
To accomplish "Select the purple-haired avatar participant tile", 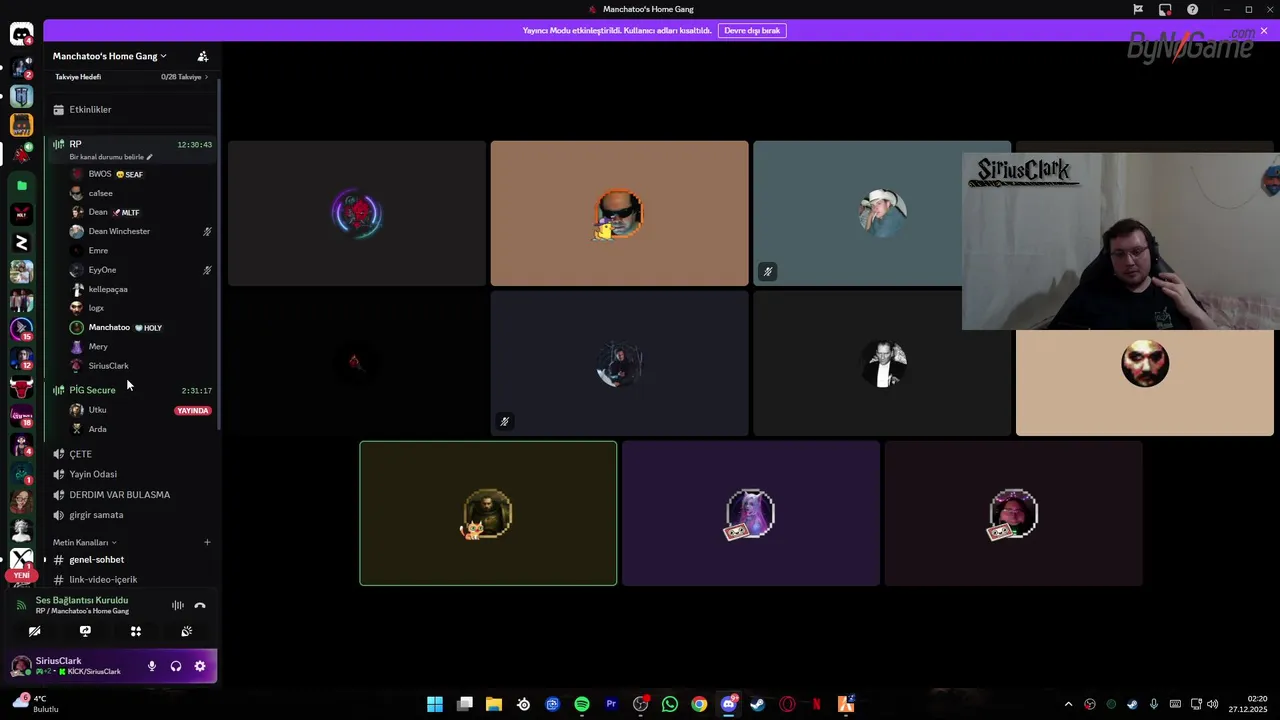I will [751, 513].
